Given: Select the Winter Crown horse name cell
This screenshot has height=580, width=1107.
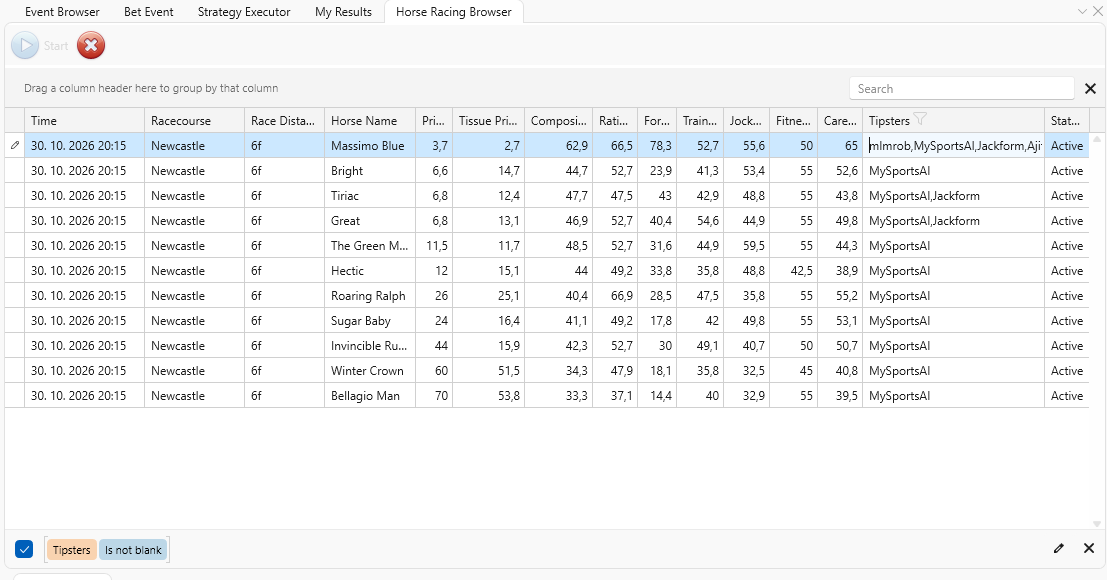Looking at the screenshot, I should (370, 371).
